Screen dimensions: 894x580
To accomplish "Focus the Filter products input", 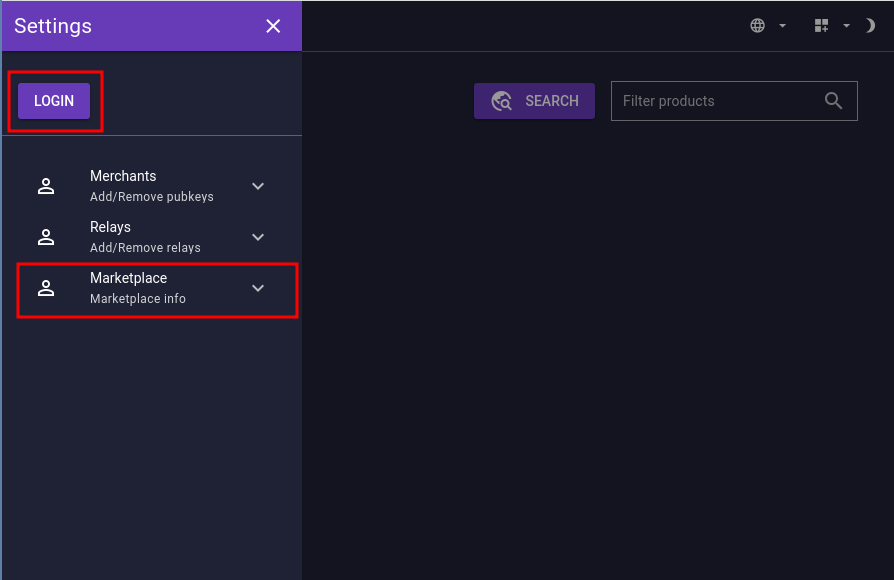I will [715, 101].
